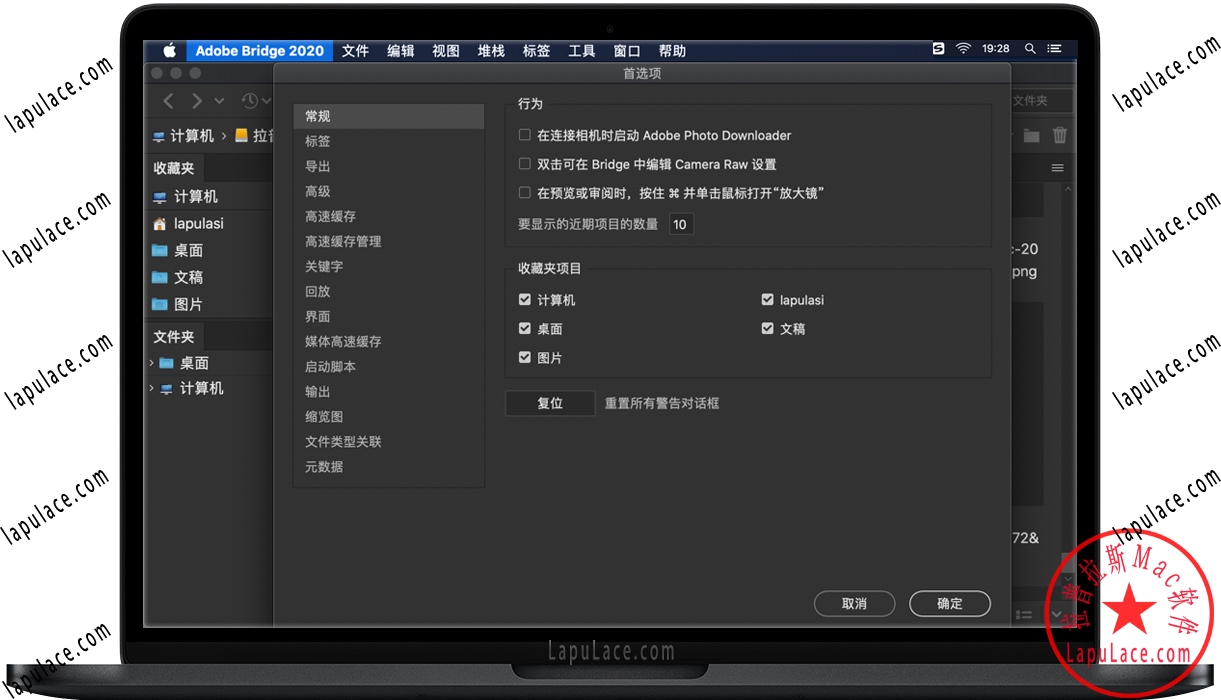Uncheck the lapulasi favorites item
The height and width of the screenshot is (700, 1221).
point(765,299)
